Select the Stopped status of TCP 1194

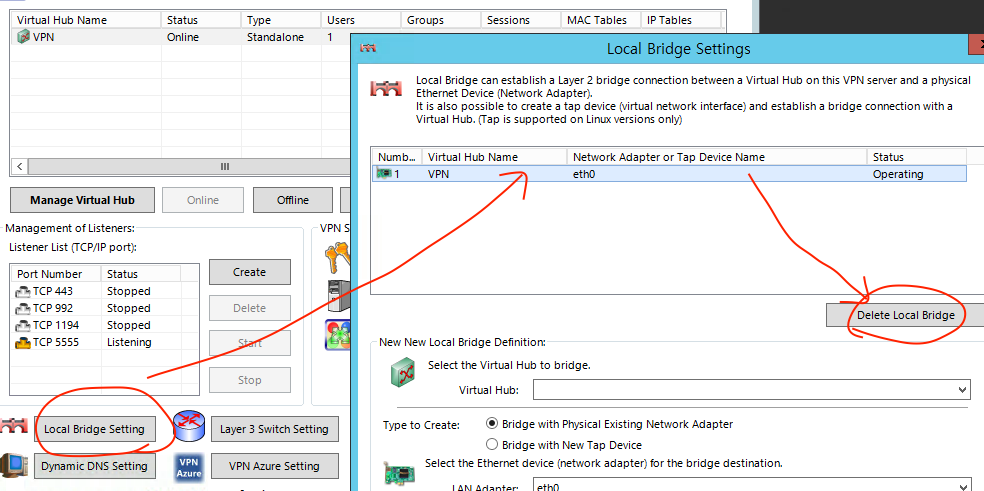[x=129, y=325]
